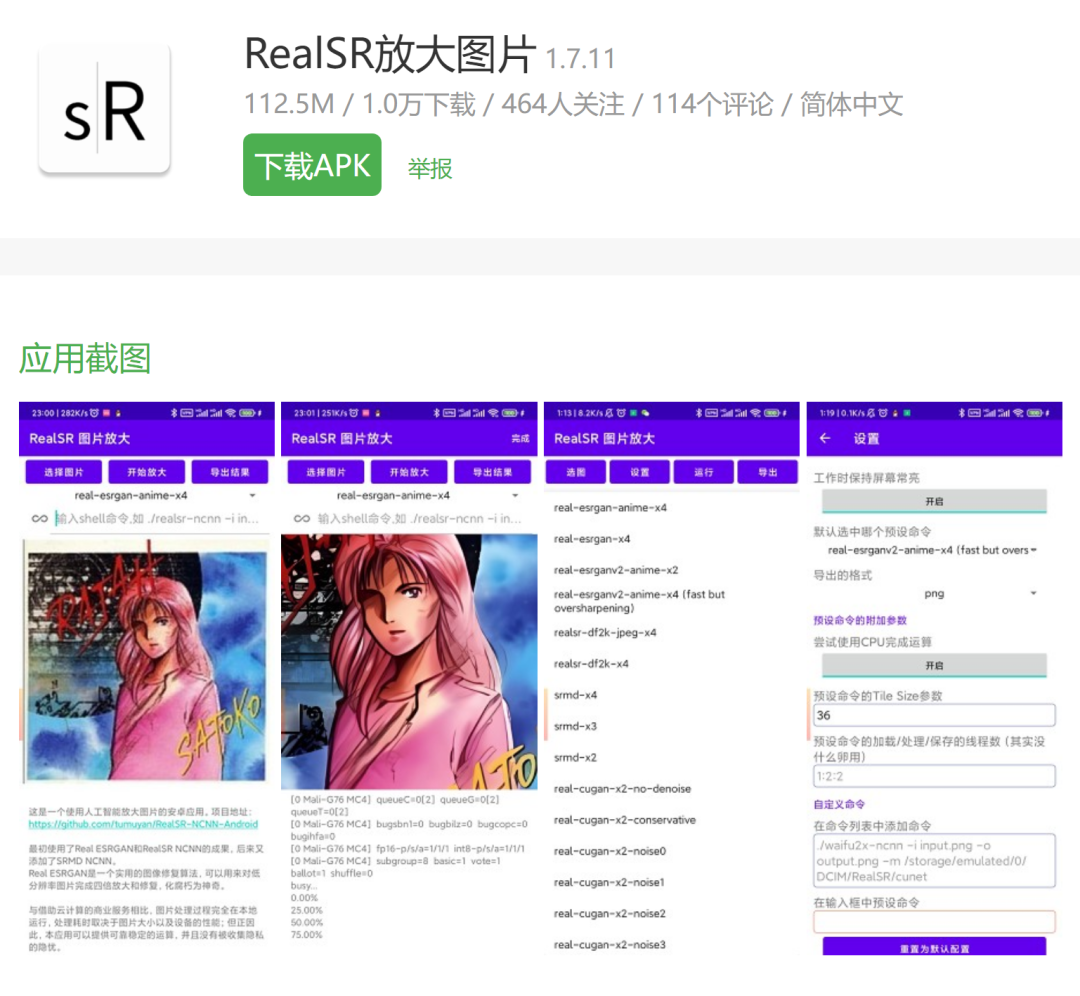Viewport: 1080px width, 996px height.
Task: Click the 举报 report link
Action: click(430, 168)
